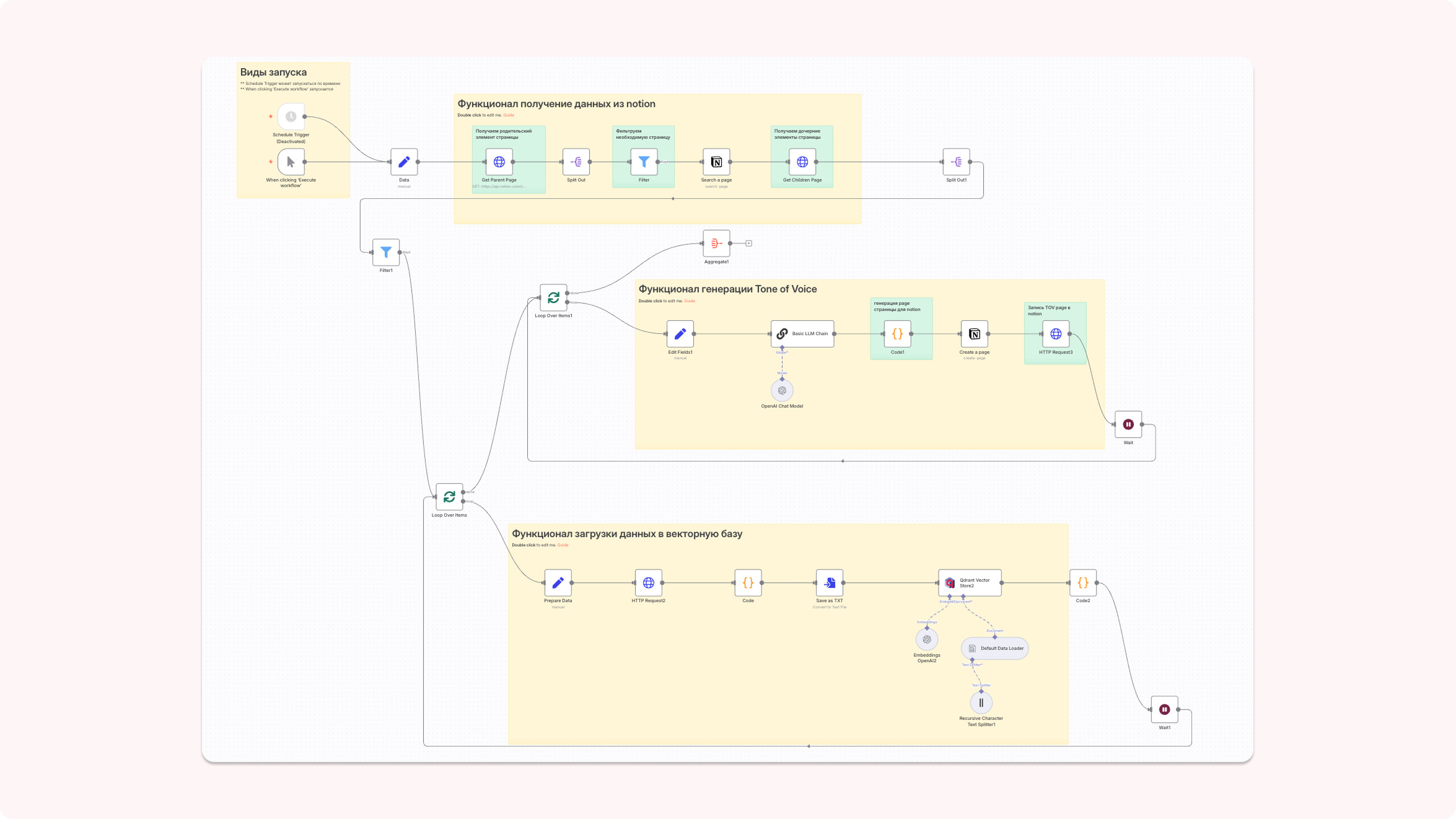This screenshot has height=819, width=1456.
Task: Click the OpenAI Chat Model sub-node
Action: 782,391
